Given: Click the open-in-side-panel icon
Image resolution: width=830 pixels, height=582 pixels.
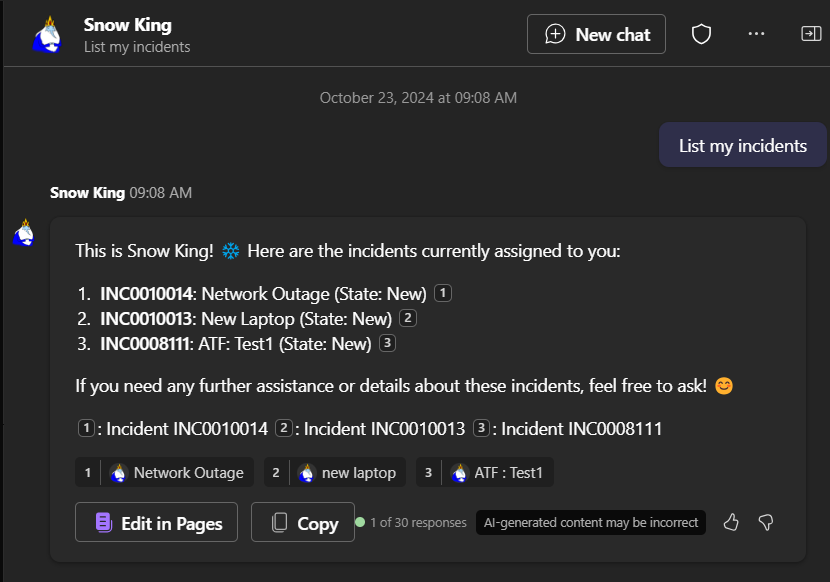Looking at the screenshot, I should pos(811,34).
